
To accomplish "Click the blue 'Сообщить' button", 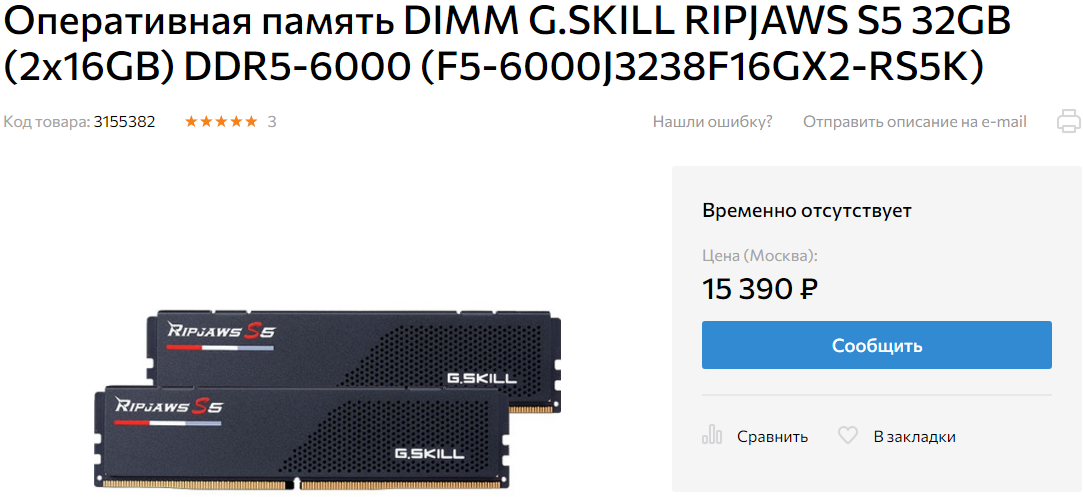I will click(x=876, y=344).
